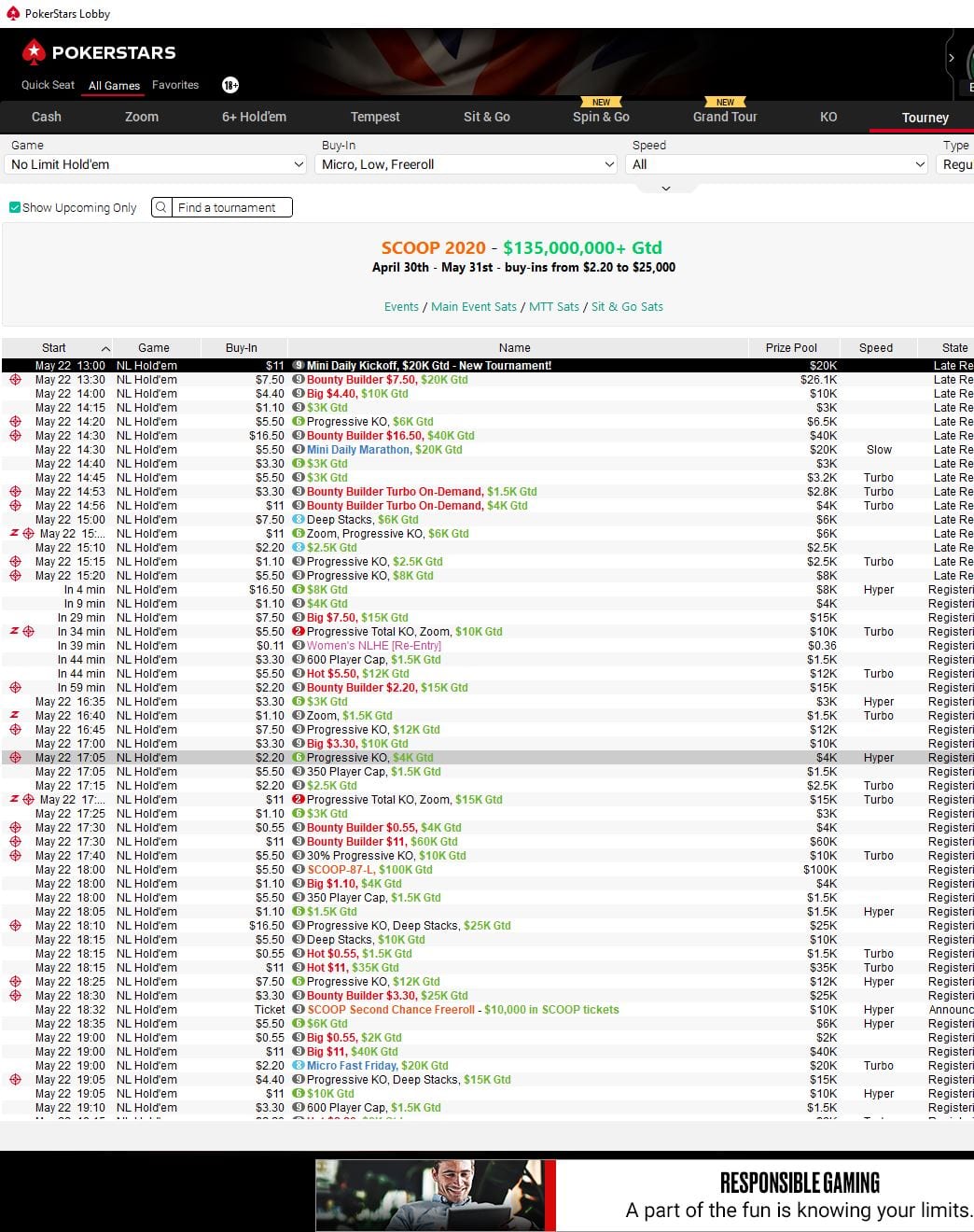Switch to the 6+ Hold'em tab

click(254, 117)
